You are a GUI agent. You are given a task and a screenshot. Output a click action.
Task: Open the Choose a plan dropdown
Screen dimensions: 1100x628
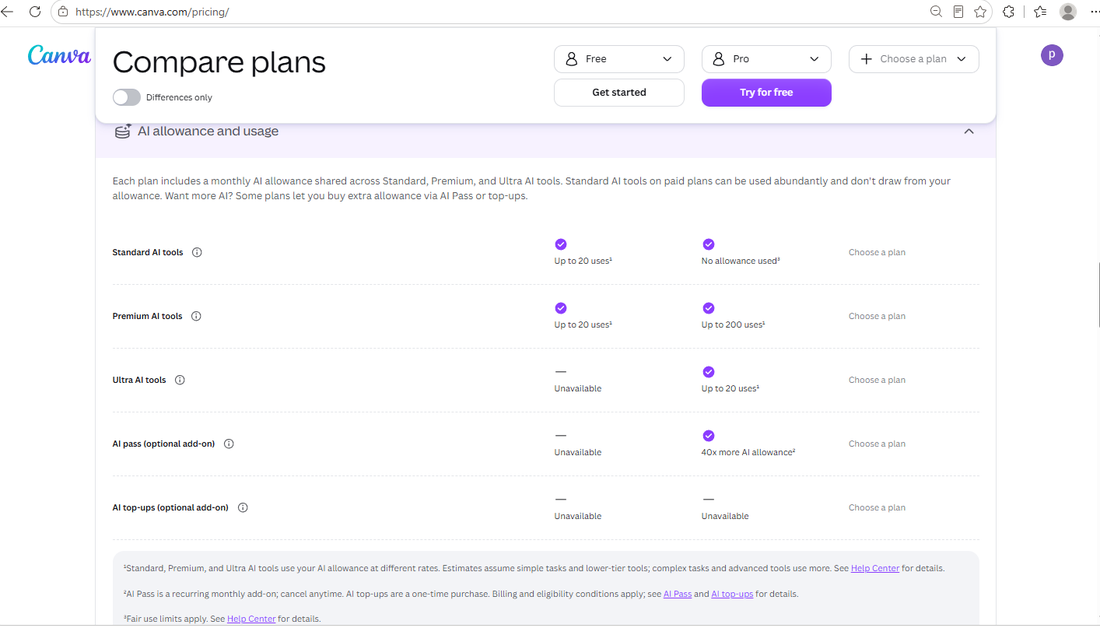pyautogui.click(x=913, y=59)
